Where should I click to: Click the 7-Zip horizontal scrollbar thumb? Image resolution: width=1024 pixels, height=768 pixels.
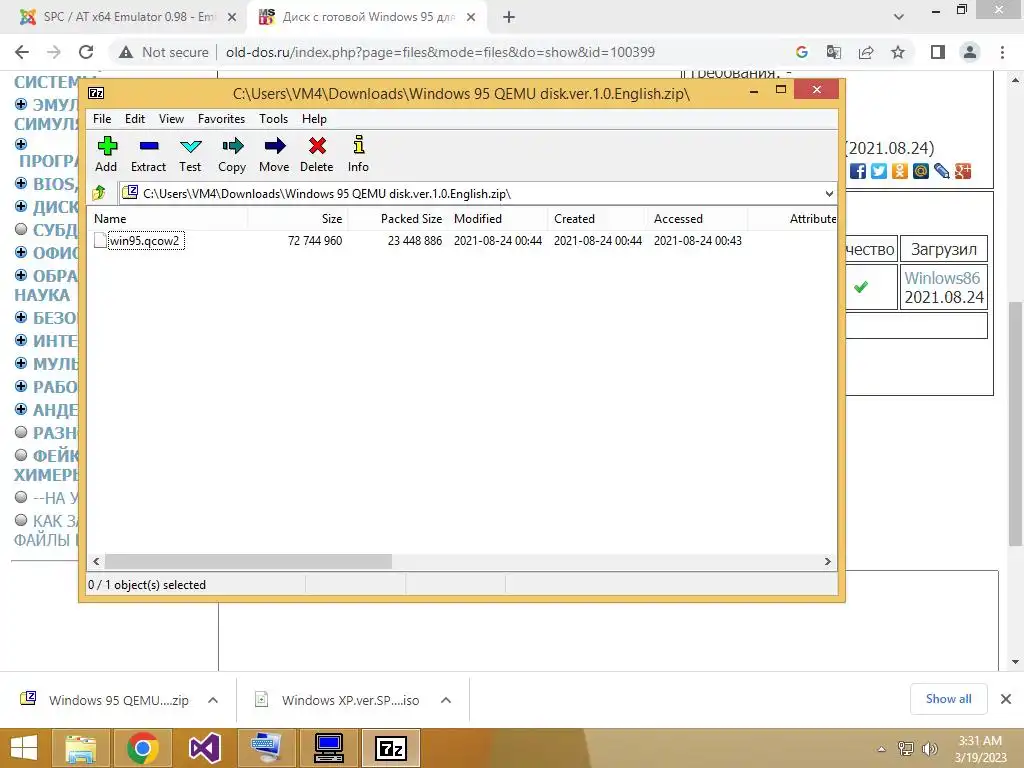tap(248, 562)
